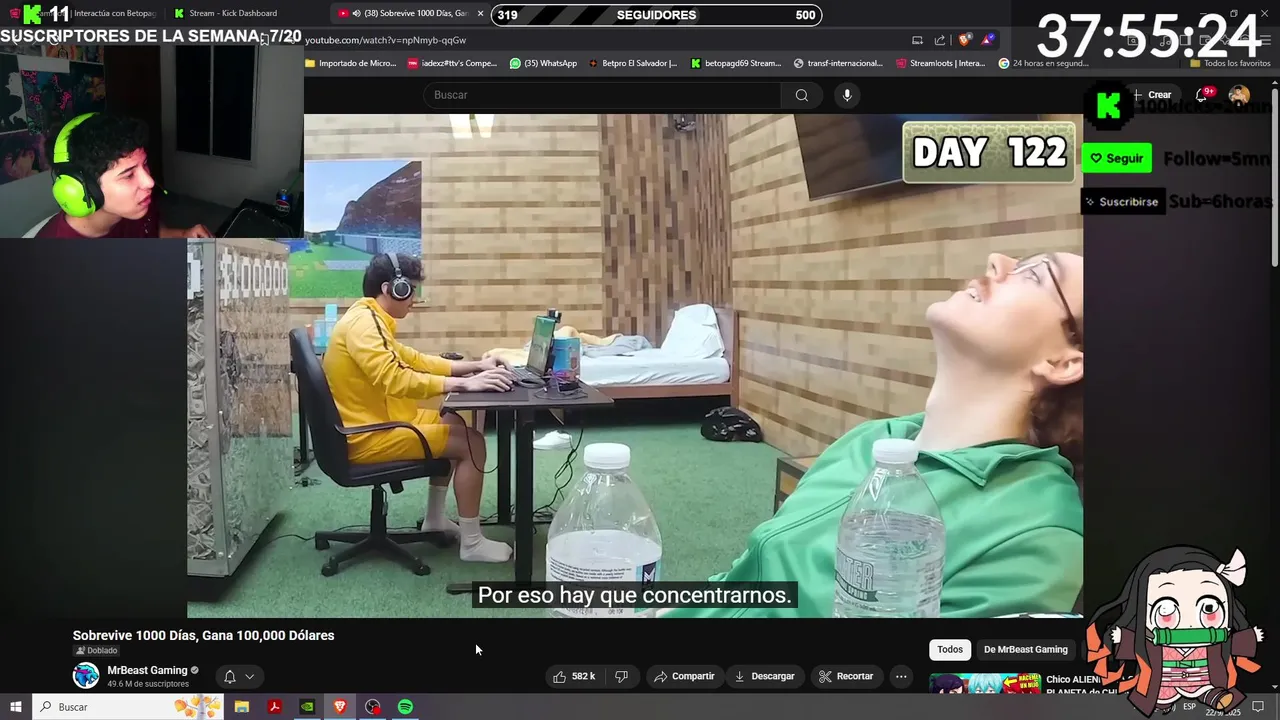Click the Doblado dubbed label
The height and width of the screenshot is (720, 1280).
[x=96, y=651]
